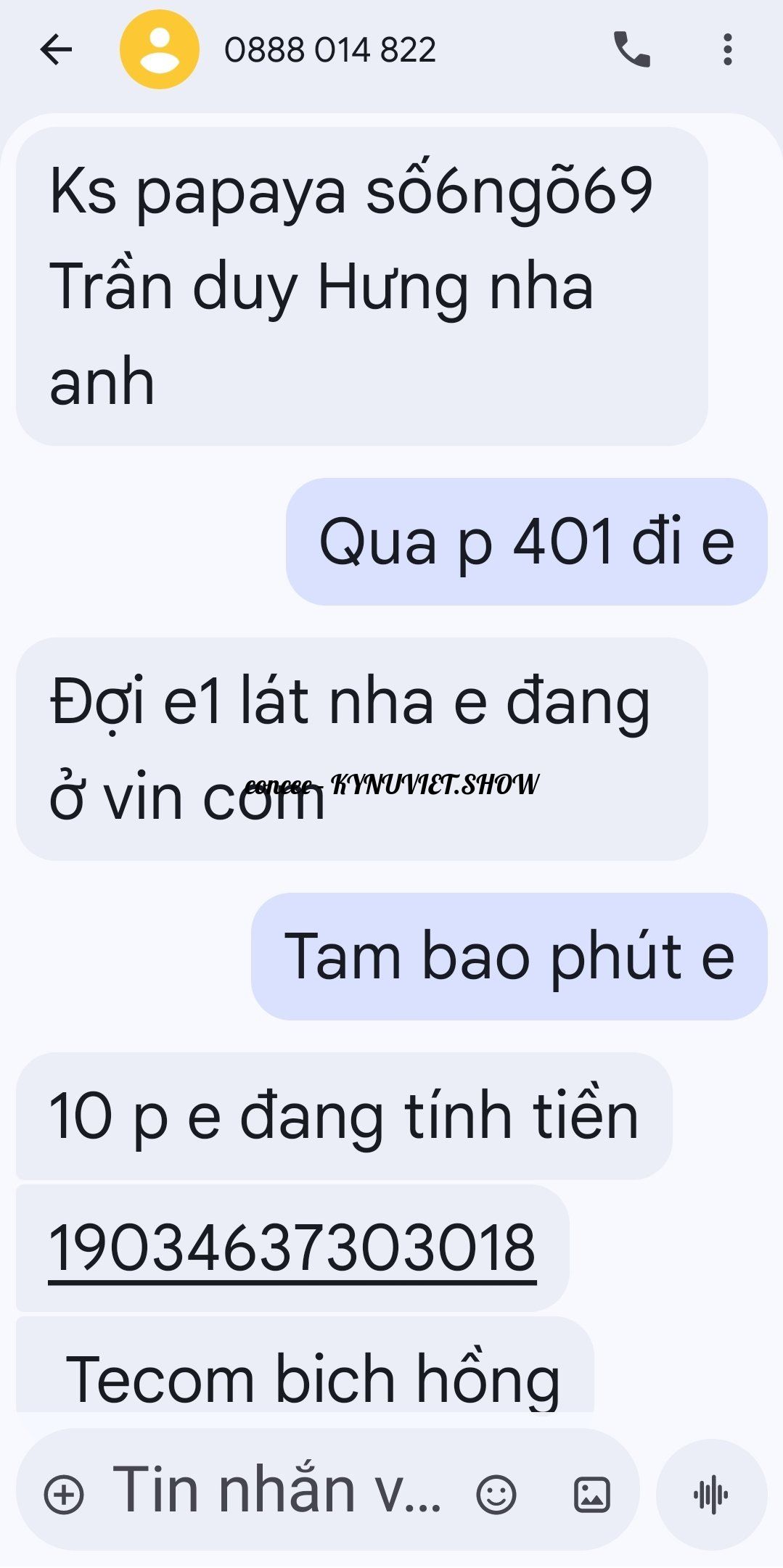Screen dimensions: 783x1568
Task: Select the "Qua p 401 đi e" message
Action: click(526, 542)
